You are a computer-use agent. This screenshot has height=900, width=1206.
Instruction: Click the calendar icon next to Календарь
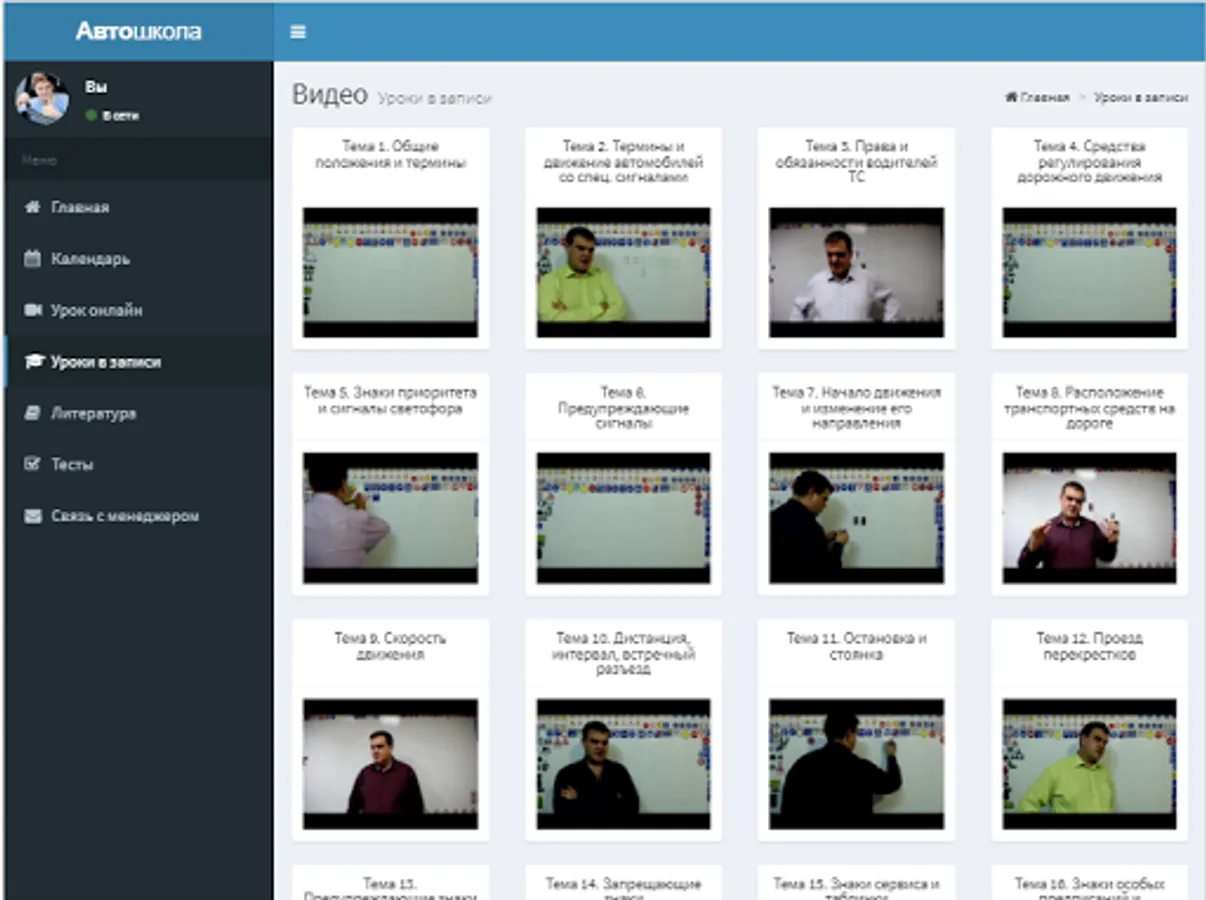click(32, 259)
